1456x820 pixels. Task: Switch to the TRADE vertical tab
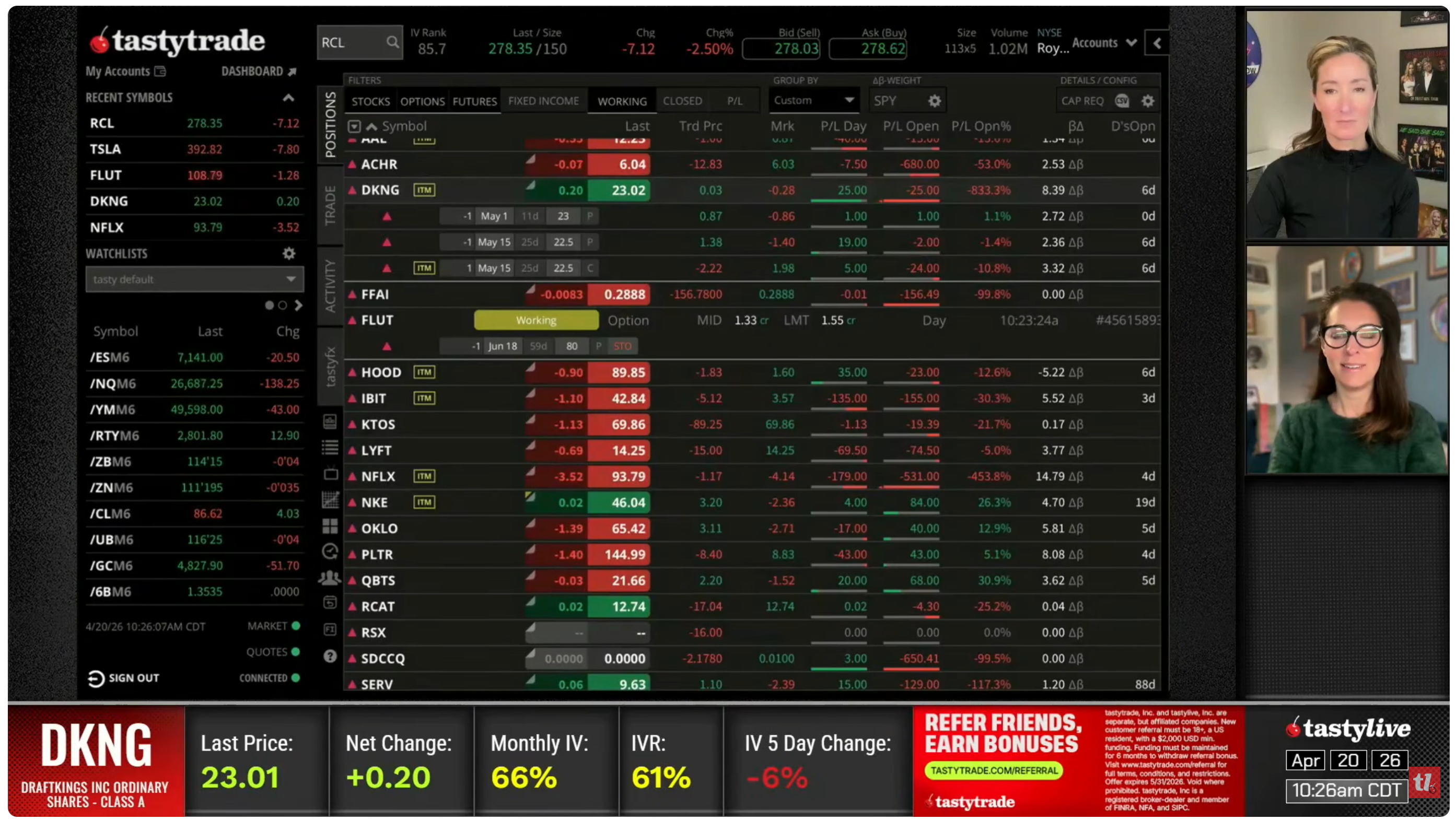[330, 206]
